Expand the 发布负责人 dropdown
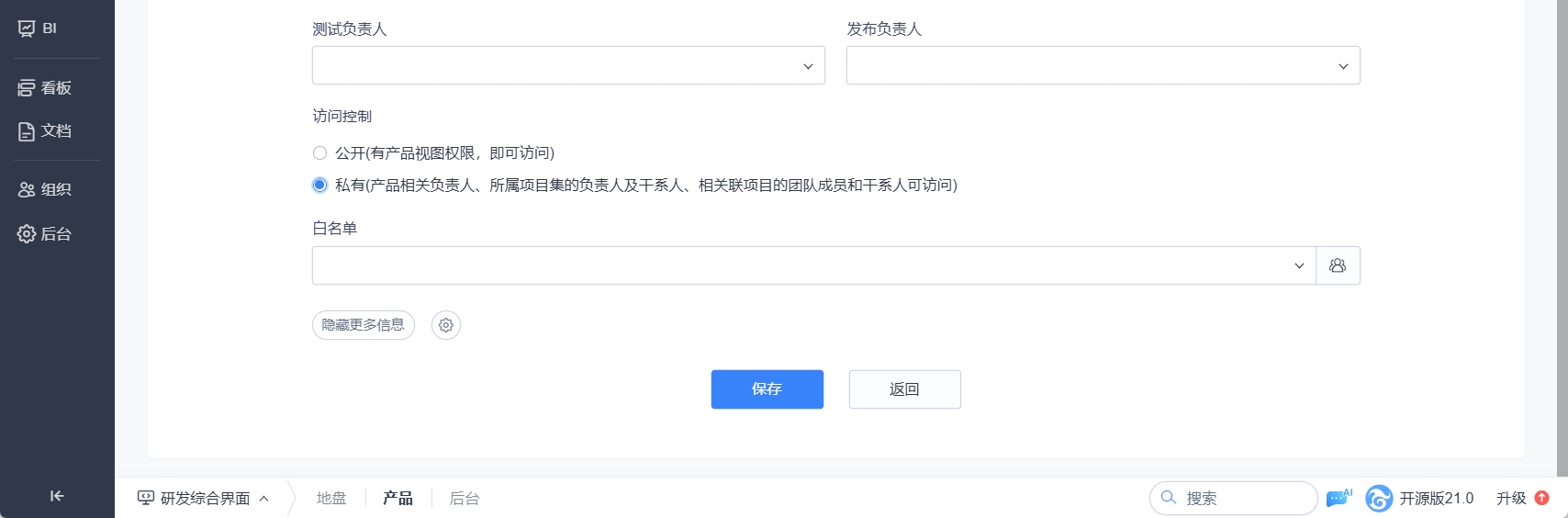 (1103, 66)
